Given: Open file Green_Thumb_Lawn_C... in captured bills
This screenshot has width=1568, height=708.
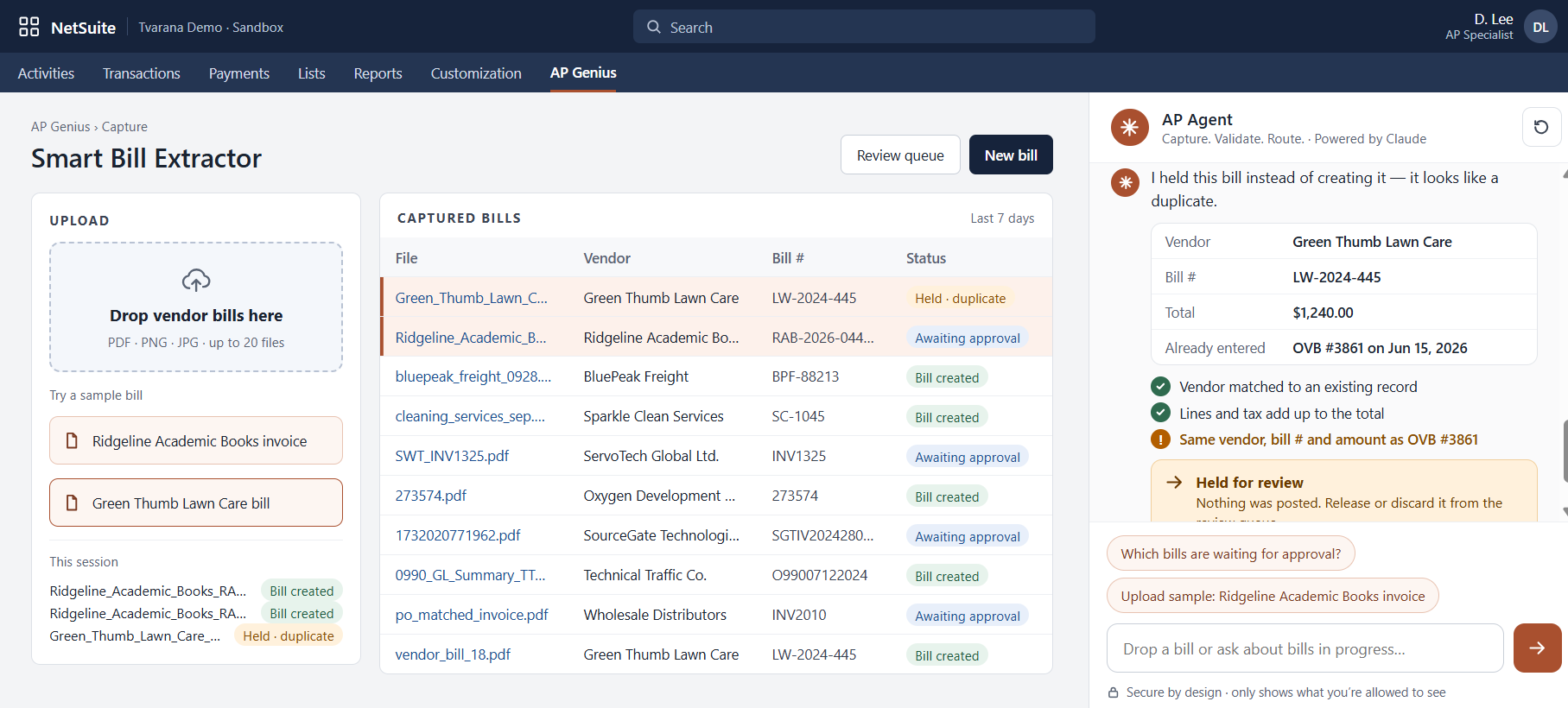Looking at the screenshot, I should 471,298.
